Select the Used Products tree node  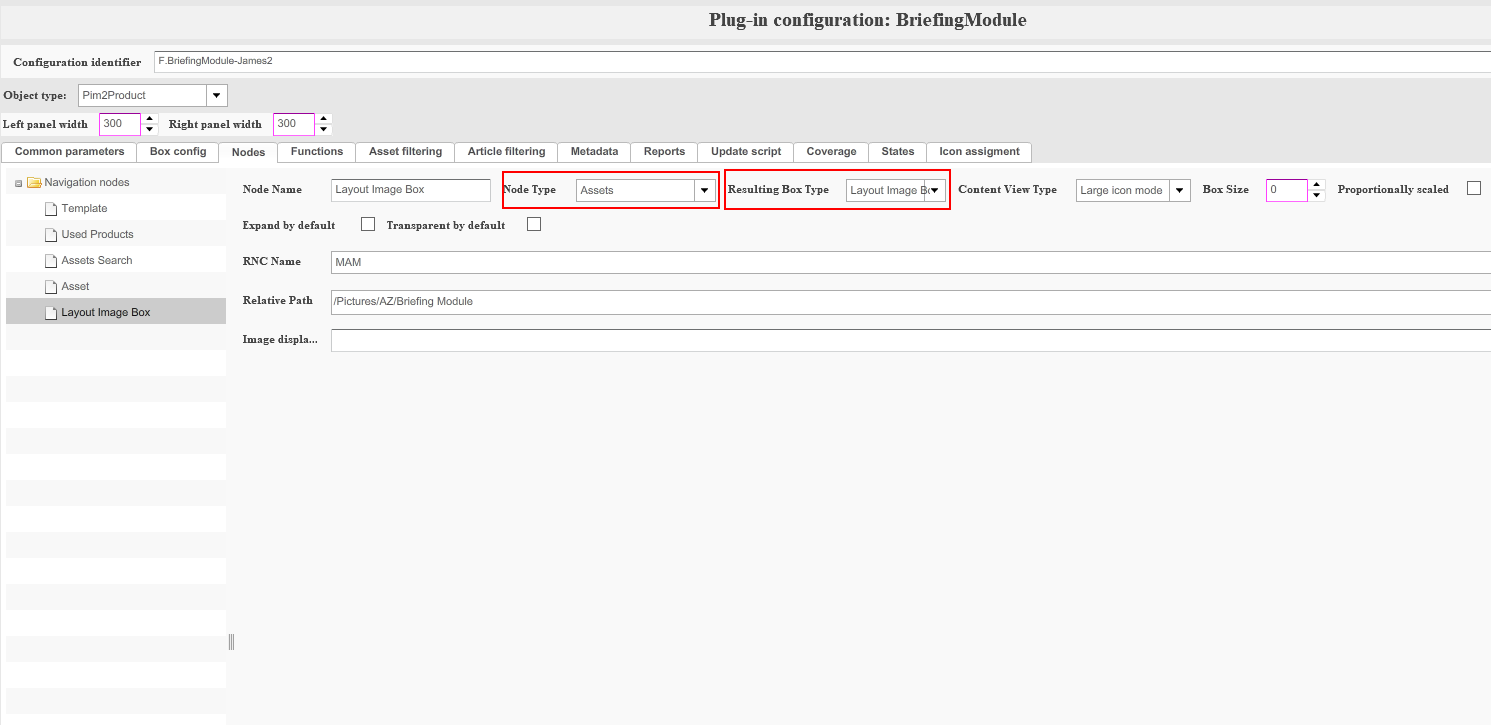(97, 235)
